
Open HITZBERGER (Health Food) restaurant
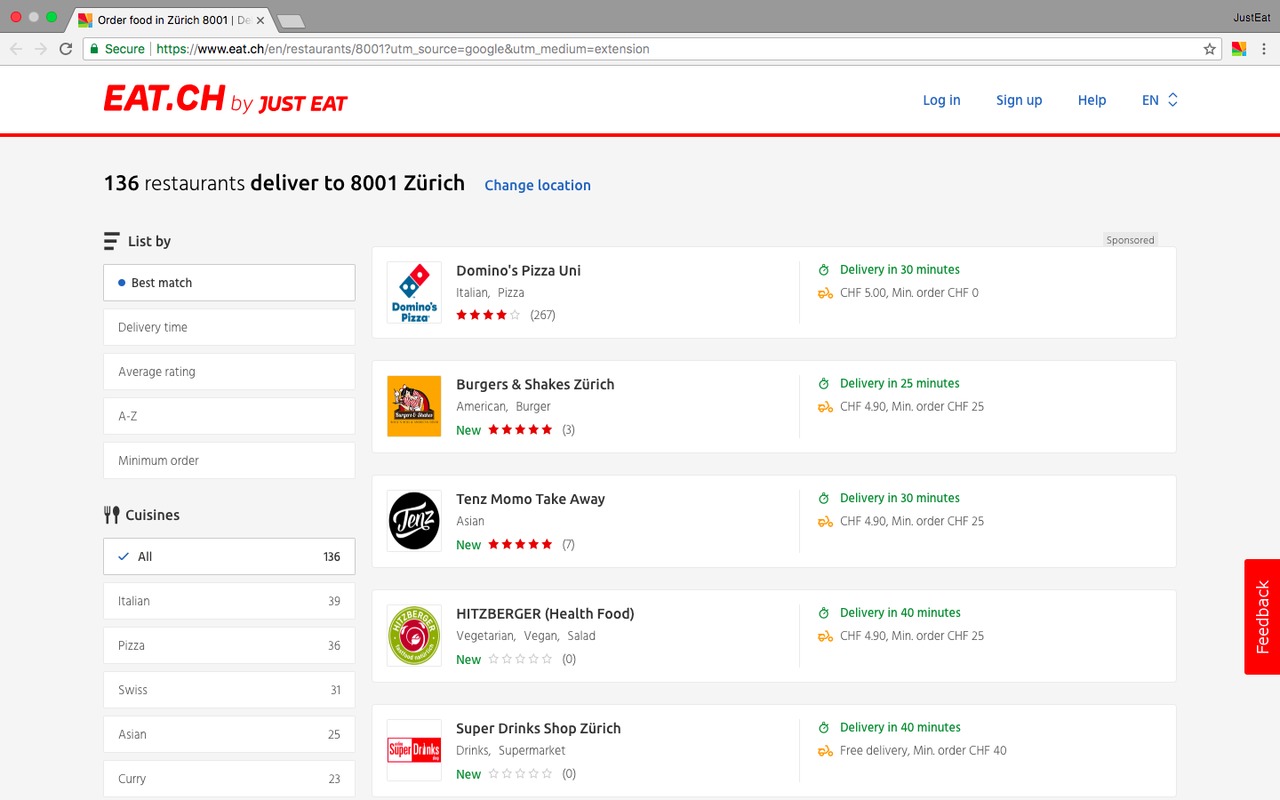(x=545, y=614)
